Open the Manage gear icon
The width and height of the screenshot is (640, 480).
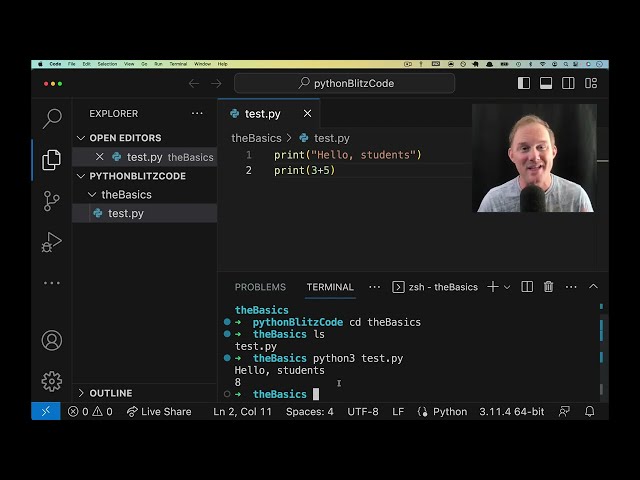52,381
